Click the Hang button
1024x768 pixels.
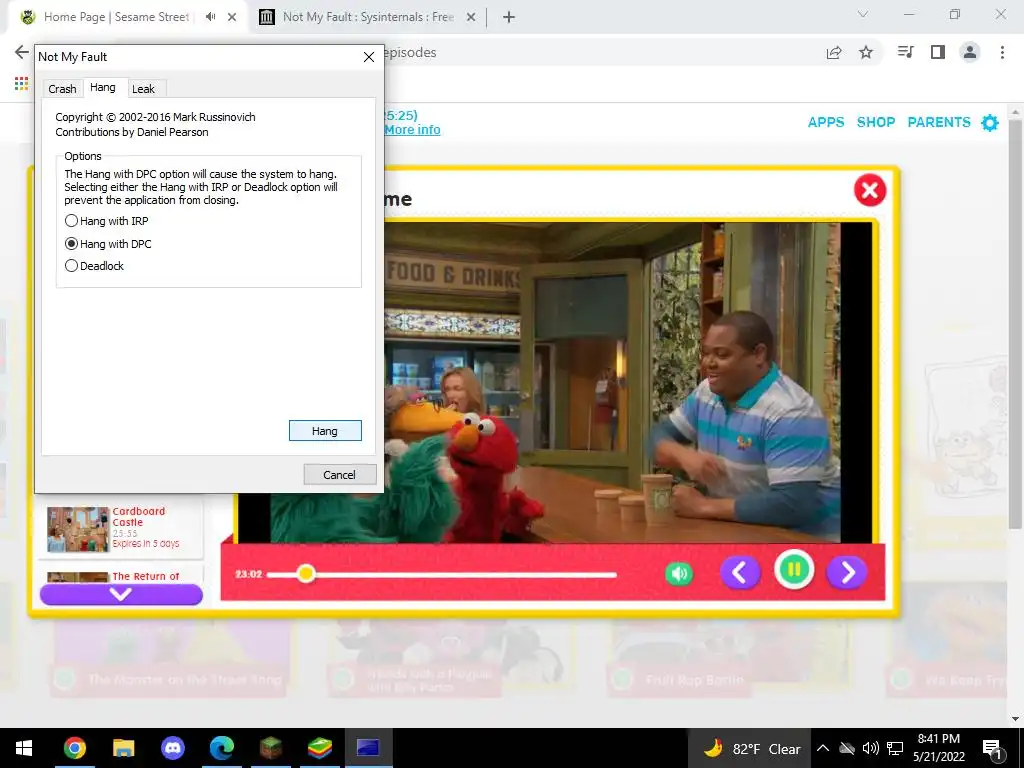pyautogui.click(x=325, y=430)
